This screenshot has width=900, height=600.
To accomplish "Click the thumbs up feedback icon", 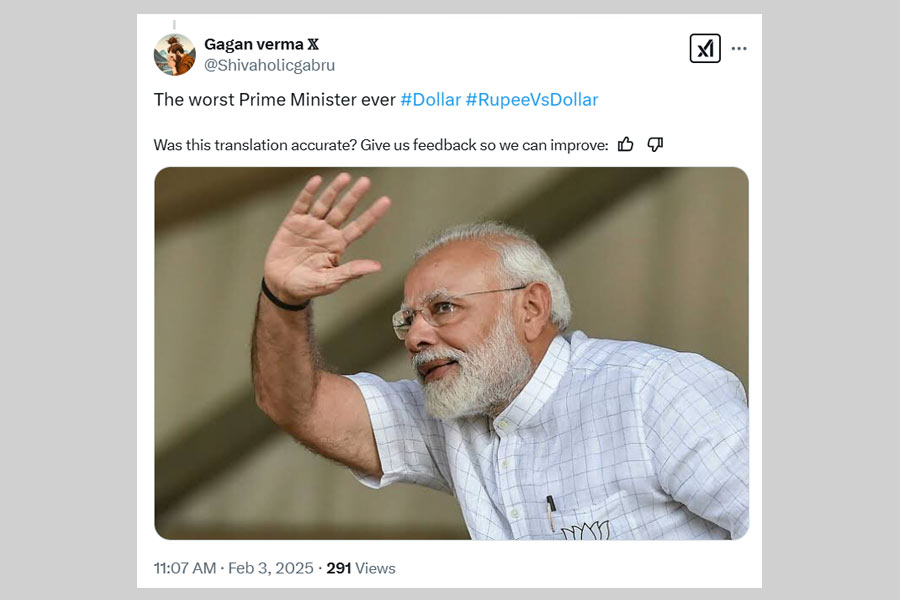I will 626,144.
